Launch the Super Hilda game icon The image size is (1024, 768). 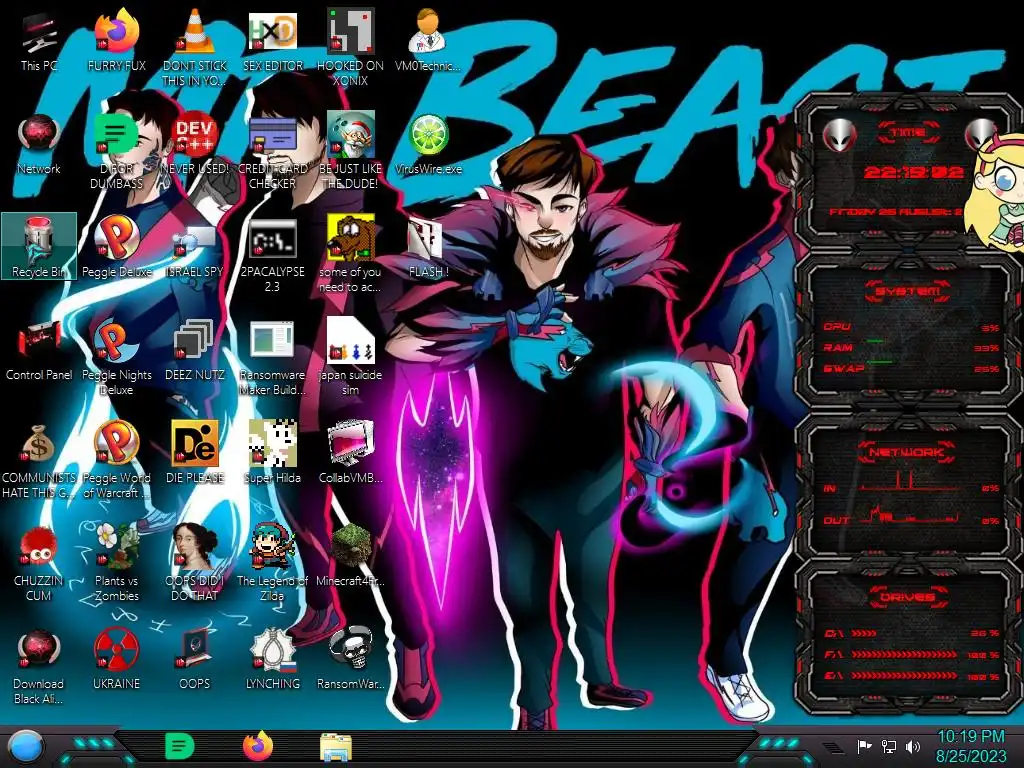[272, 452]
